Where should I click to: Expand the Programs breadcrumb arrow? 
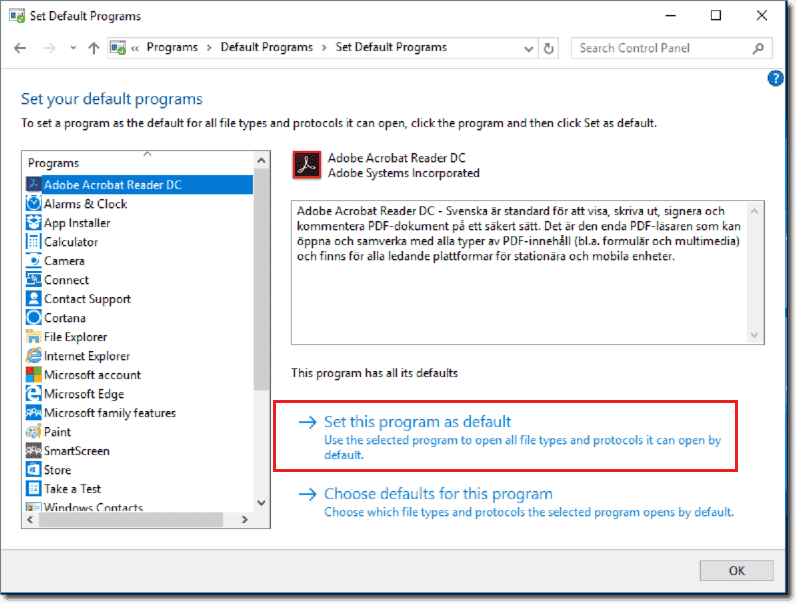209,48
